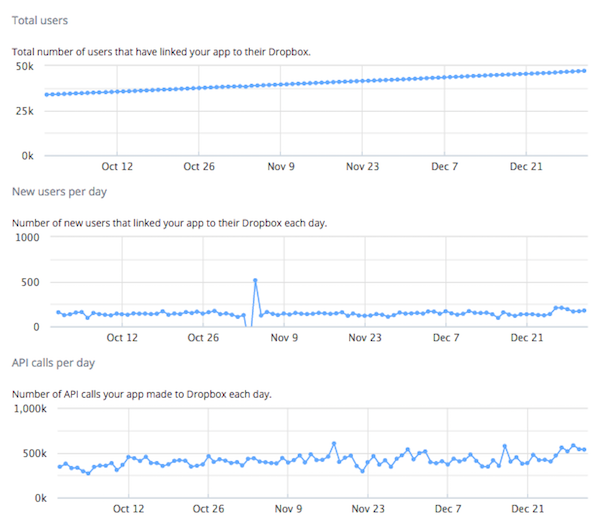
Task: Click the 'New users per day' heading
Action: pos(59,192)
